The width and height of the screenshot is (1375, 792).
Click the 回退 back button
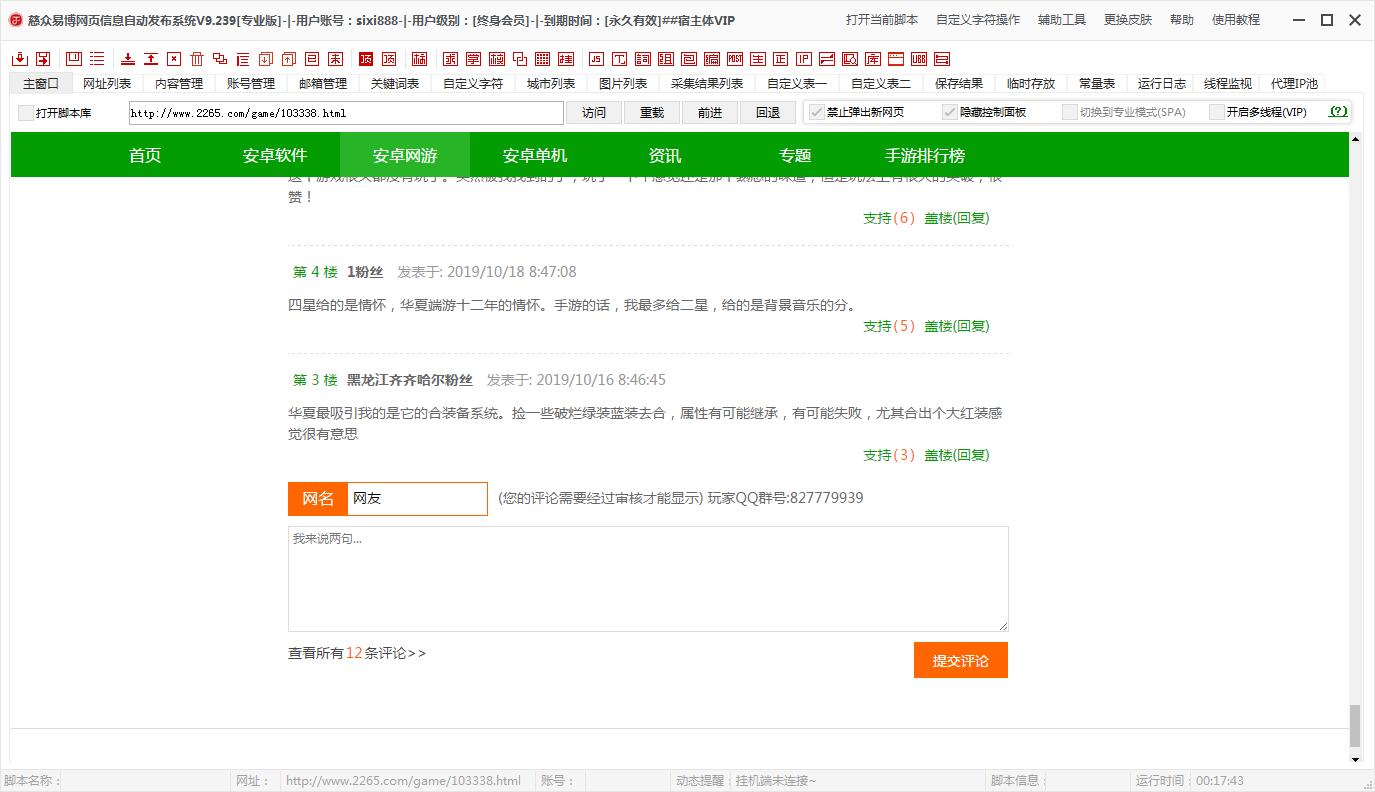768,113
